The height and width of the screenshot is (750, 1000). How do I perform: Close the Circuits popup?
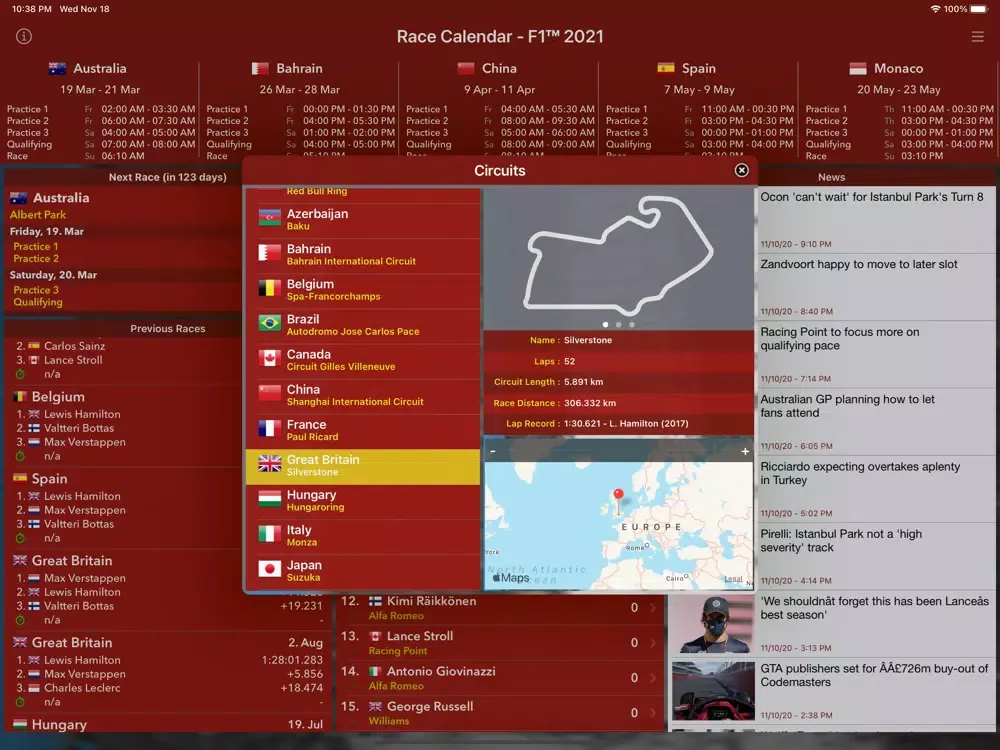click(741, 170)
